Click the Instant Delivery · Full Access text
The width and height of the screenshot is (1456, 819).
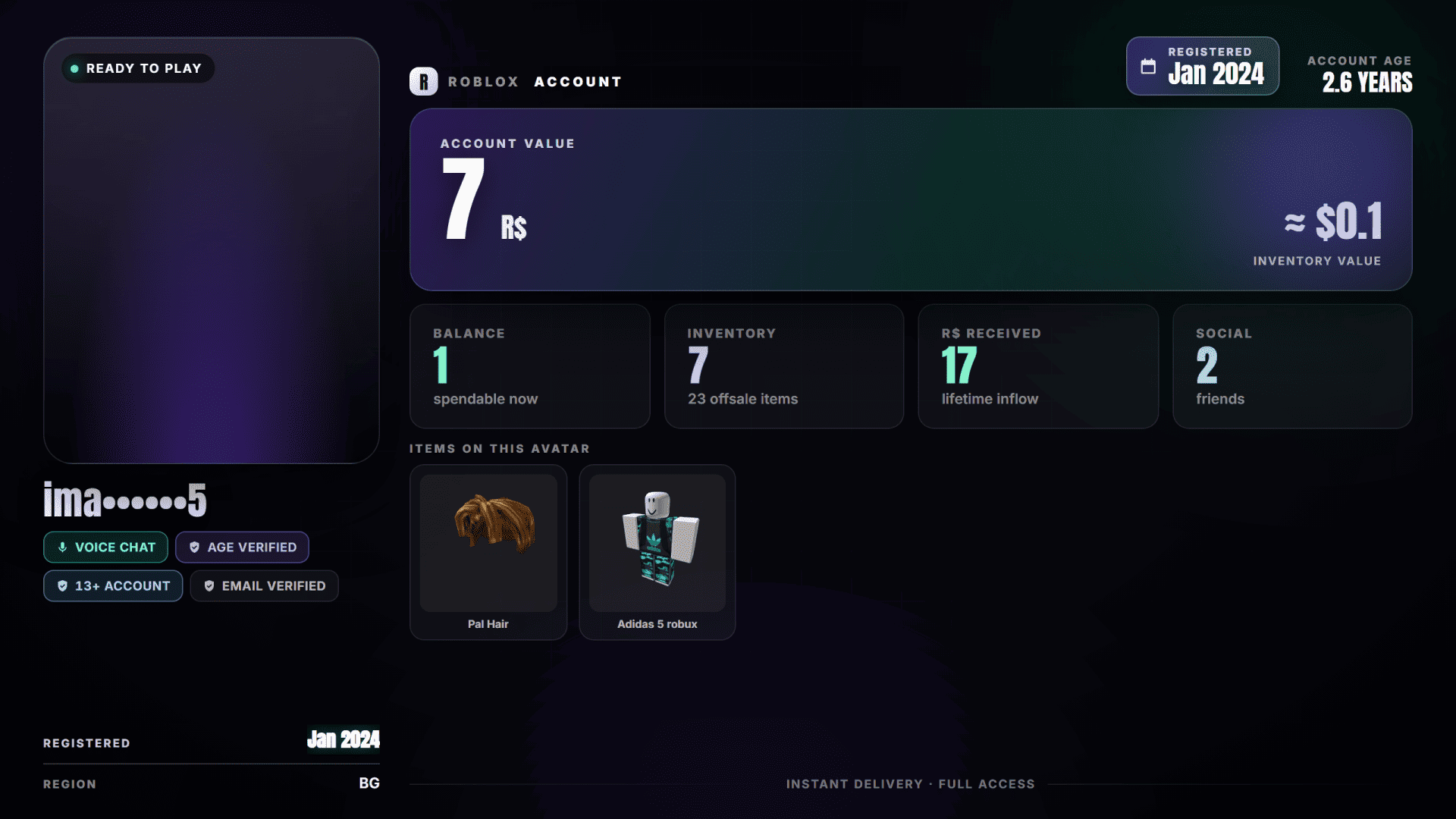[911, 784]
